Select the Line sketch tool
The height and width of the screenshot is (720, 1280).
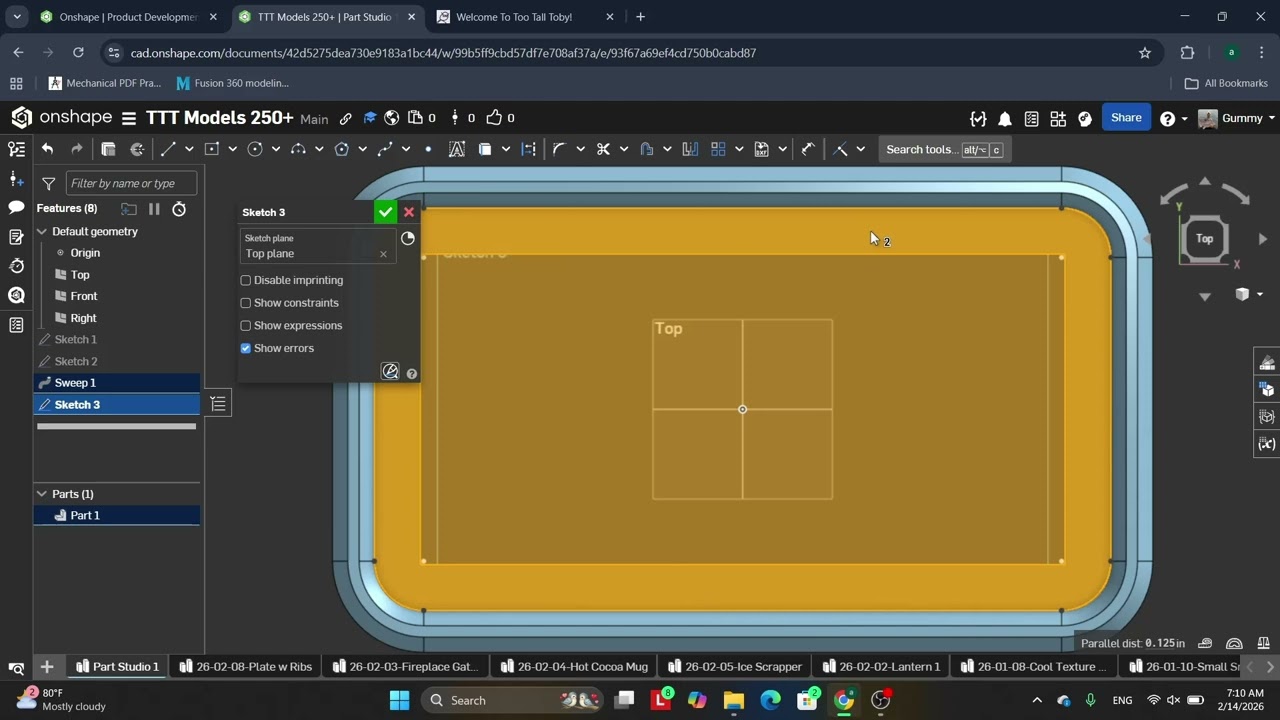(168, 149)
